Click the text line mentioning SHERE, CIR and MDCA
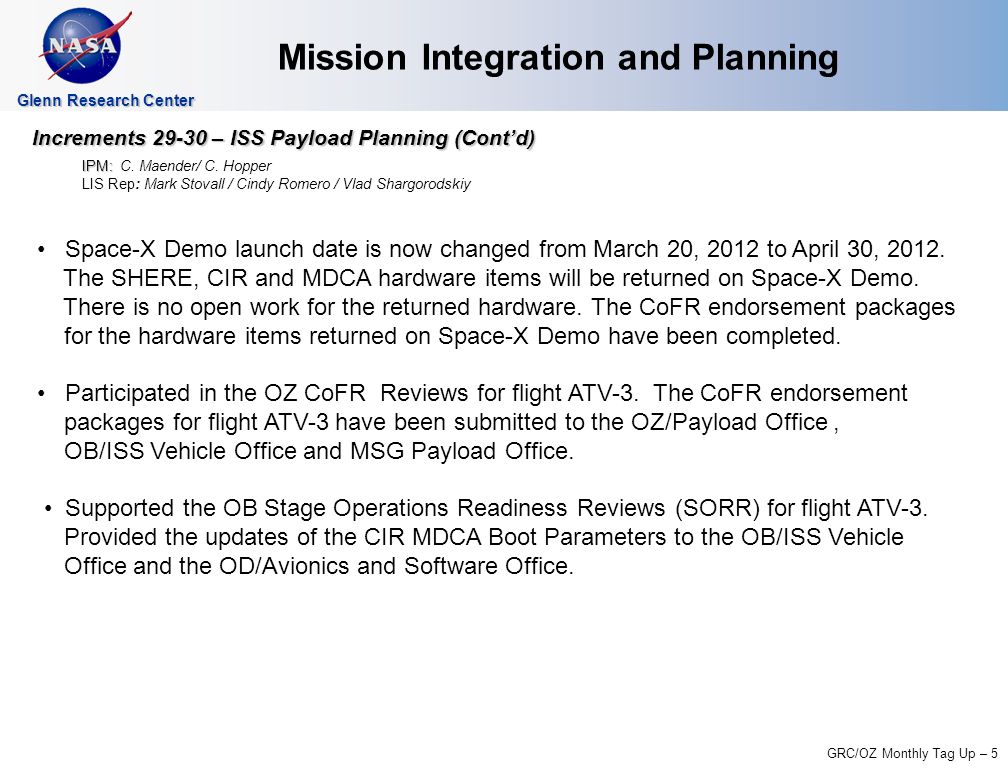This screenshot has height=768, width=1008. (491, 278)
